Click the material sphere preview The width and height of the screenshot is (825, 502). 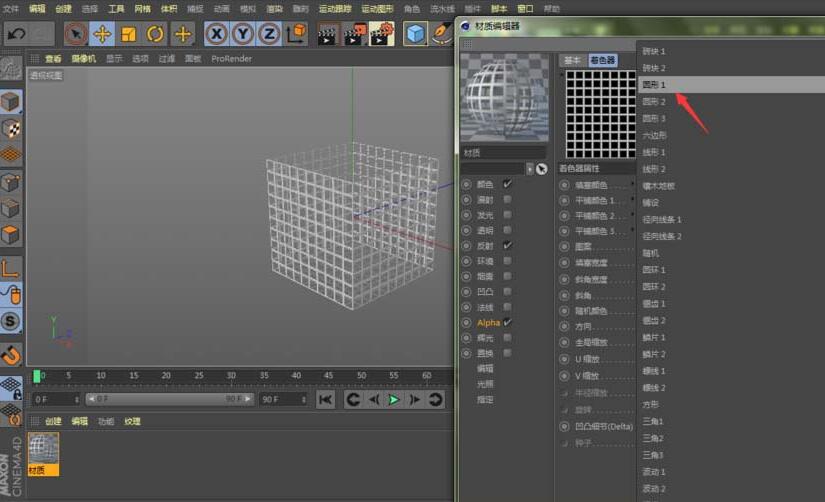[504, 97]
